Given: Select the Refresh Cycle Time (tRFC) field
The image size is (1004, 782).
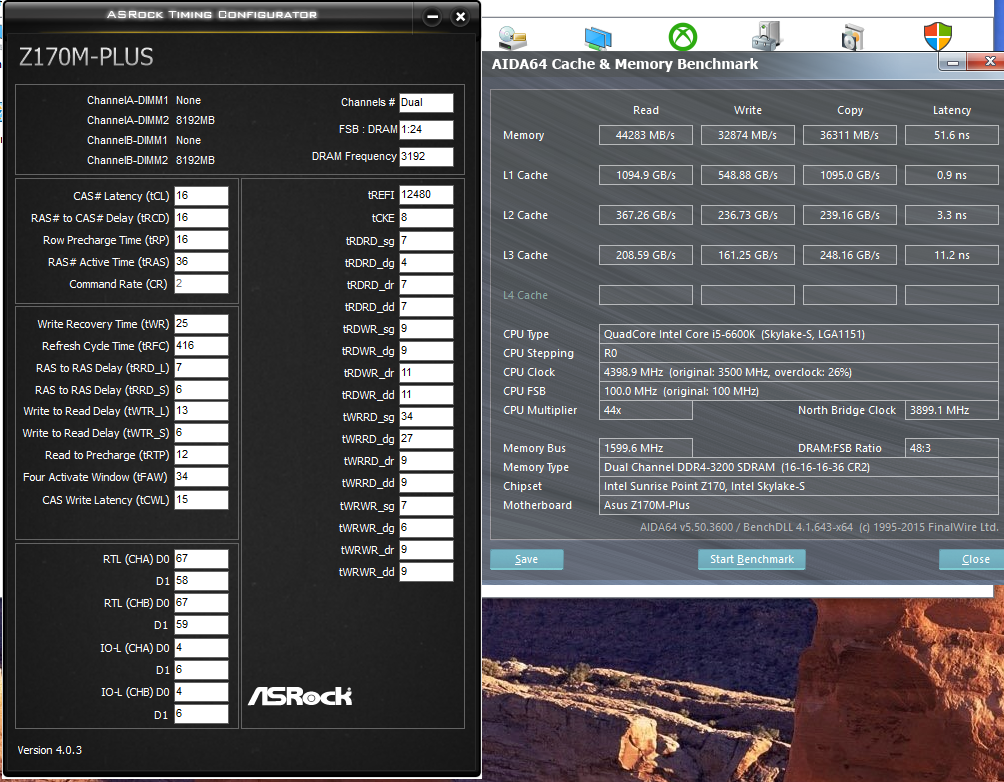Looking at the screenshot, I should point(201,346).
